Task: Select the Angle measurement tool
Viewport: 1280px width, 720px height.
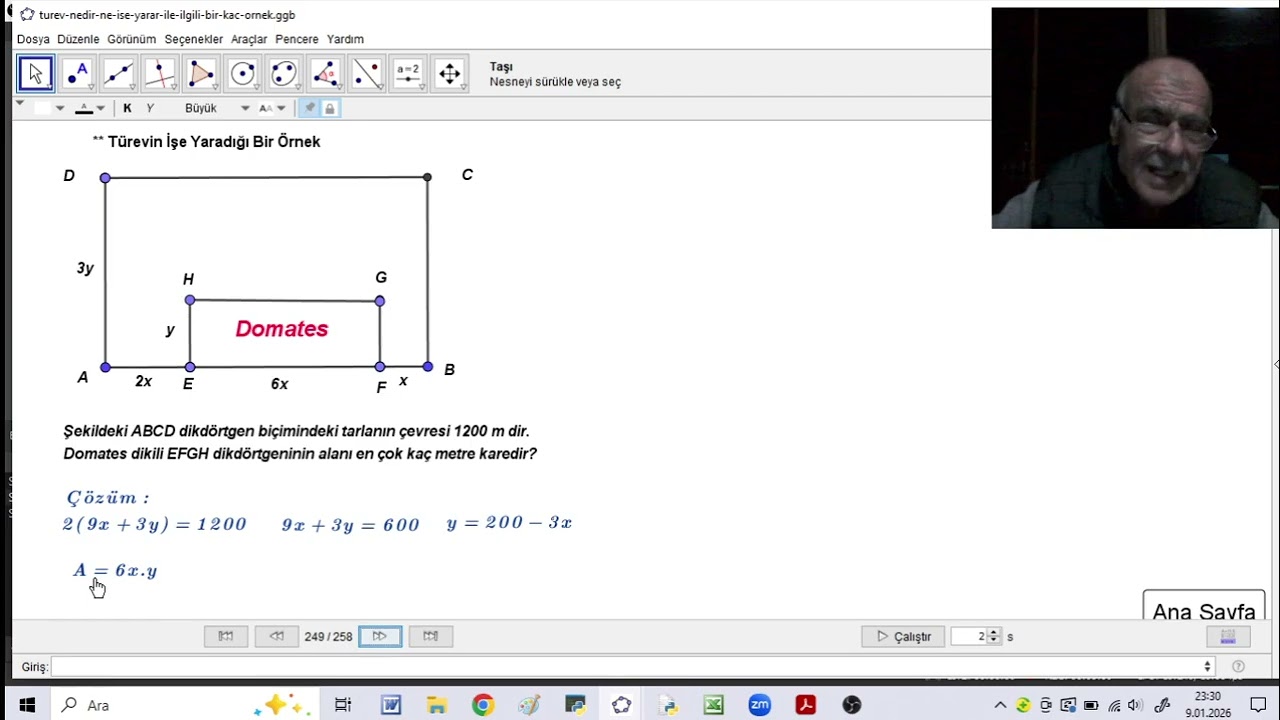Action: 325,74
